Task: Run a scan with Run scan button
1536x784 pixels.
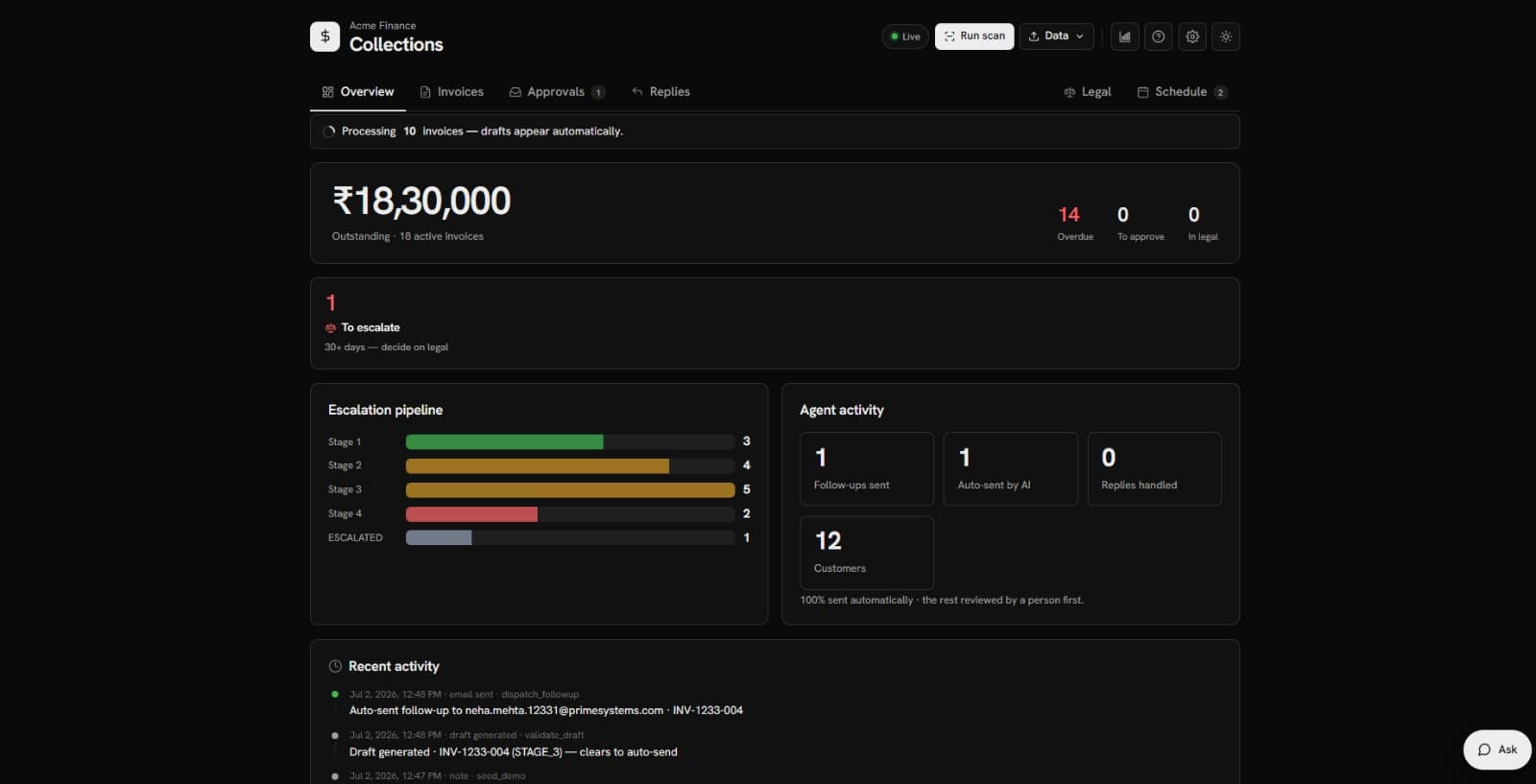Action: (x=974, y=36)
